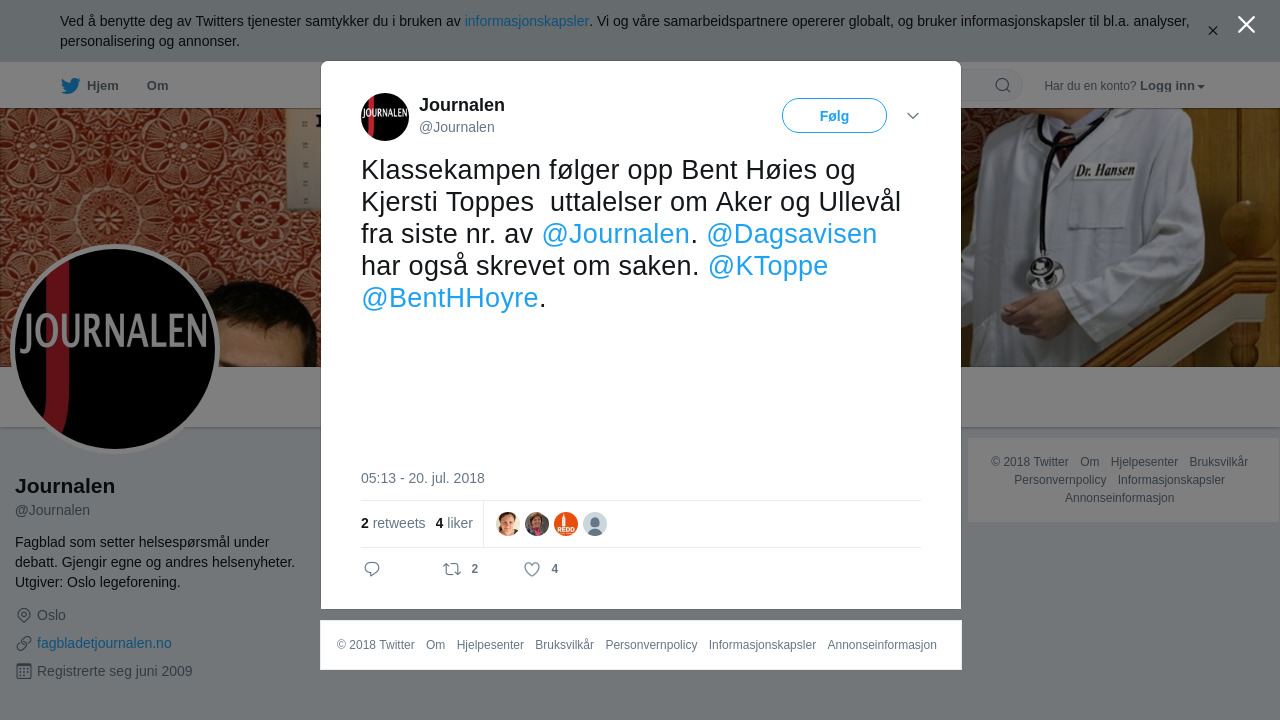Open the Om menu item
This screenshot has height=720, width=1280.
(157, 86)
